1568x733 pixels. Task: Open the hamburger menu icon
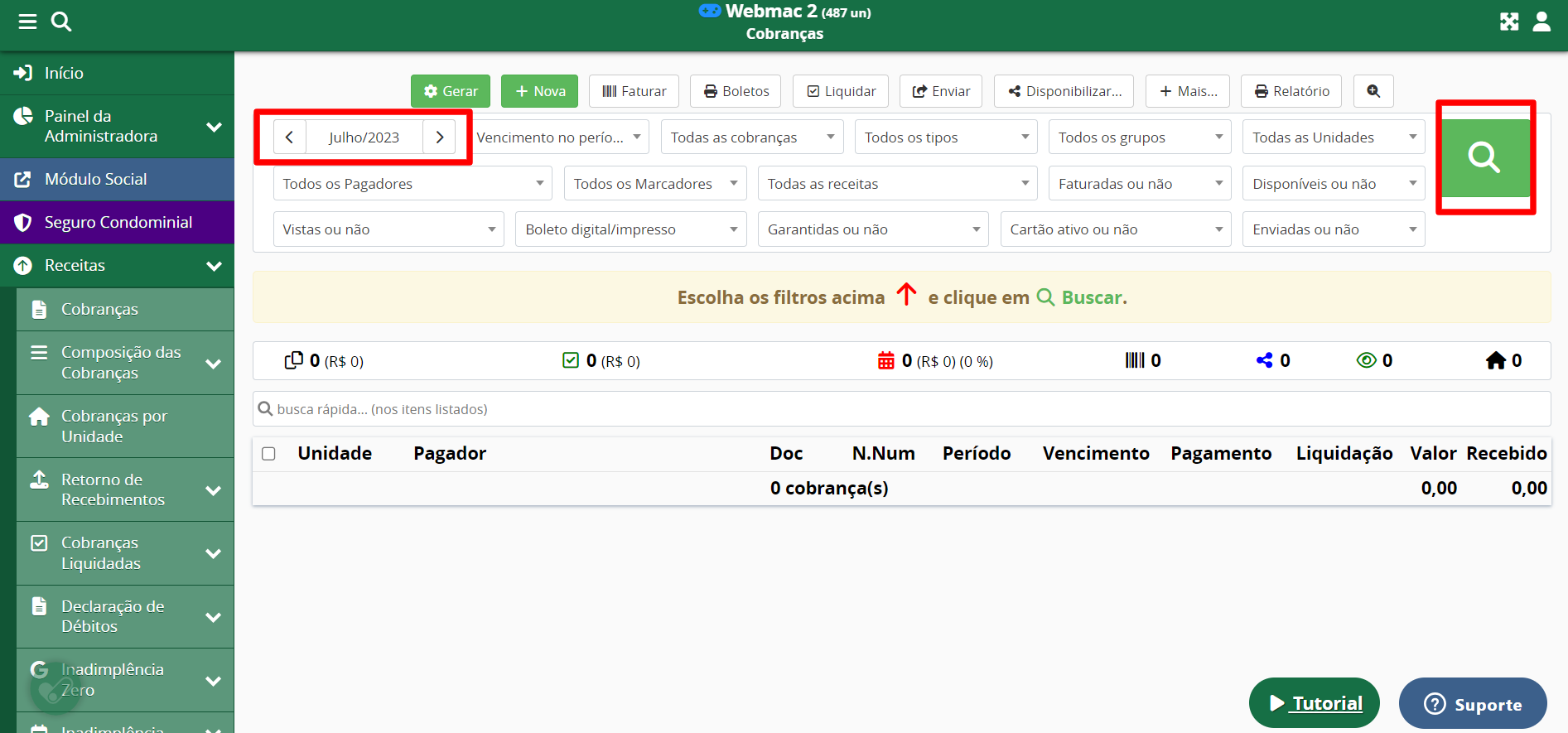click(27, 22)
